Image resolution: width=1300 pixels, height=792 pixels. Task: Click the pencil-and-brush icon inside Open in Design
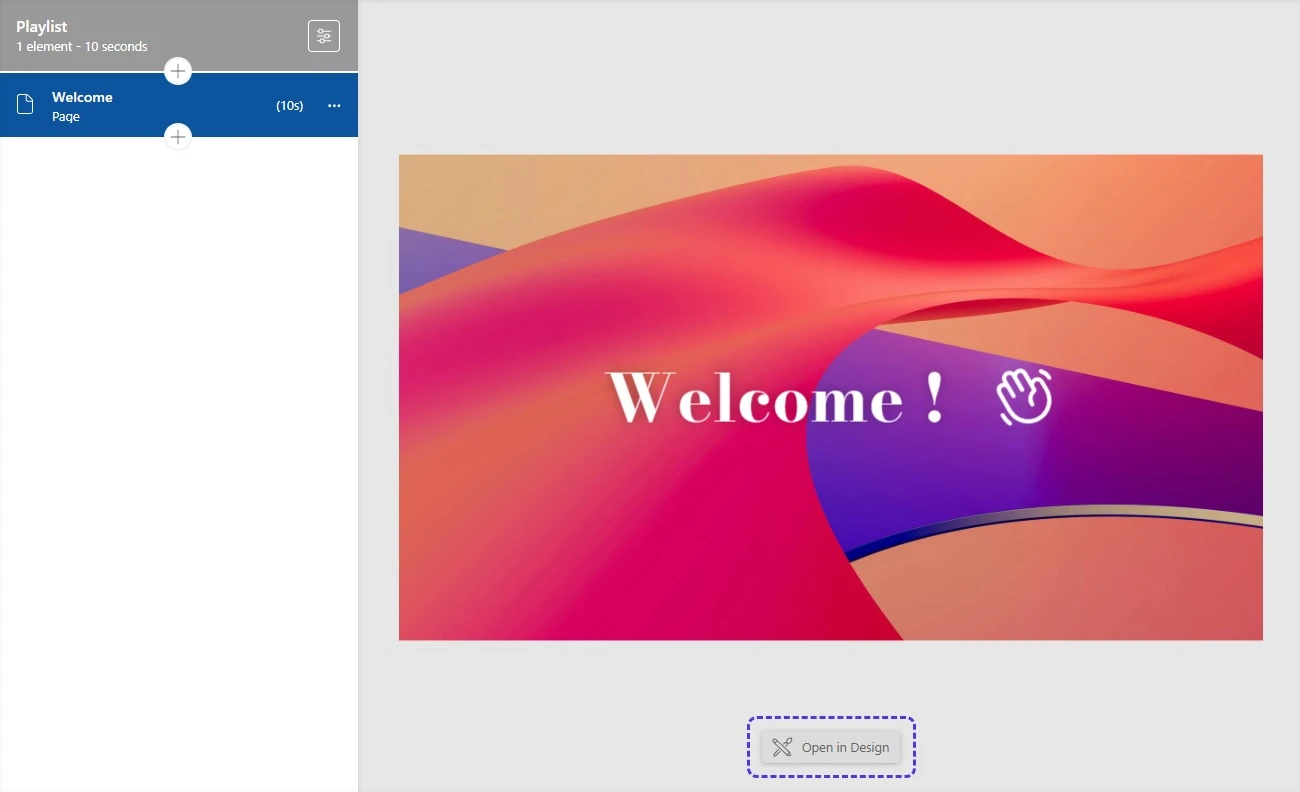(783, 747)
